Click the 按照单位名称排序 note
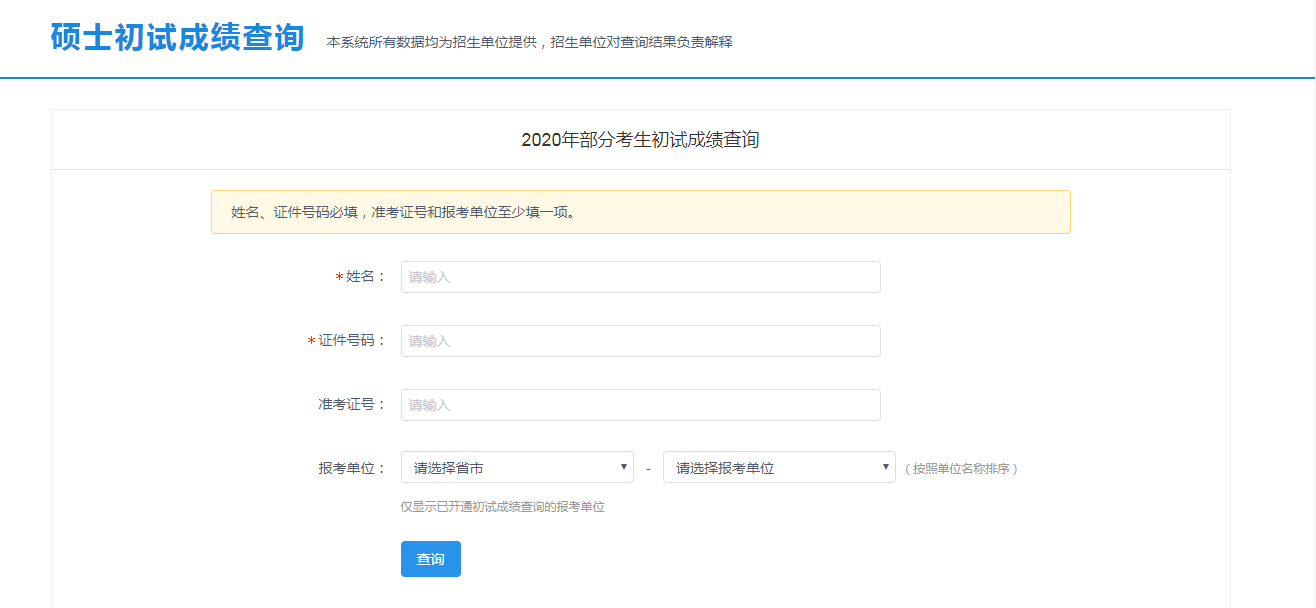This screenshot has height=608, width=1316. (x=961, y=468)
